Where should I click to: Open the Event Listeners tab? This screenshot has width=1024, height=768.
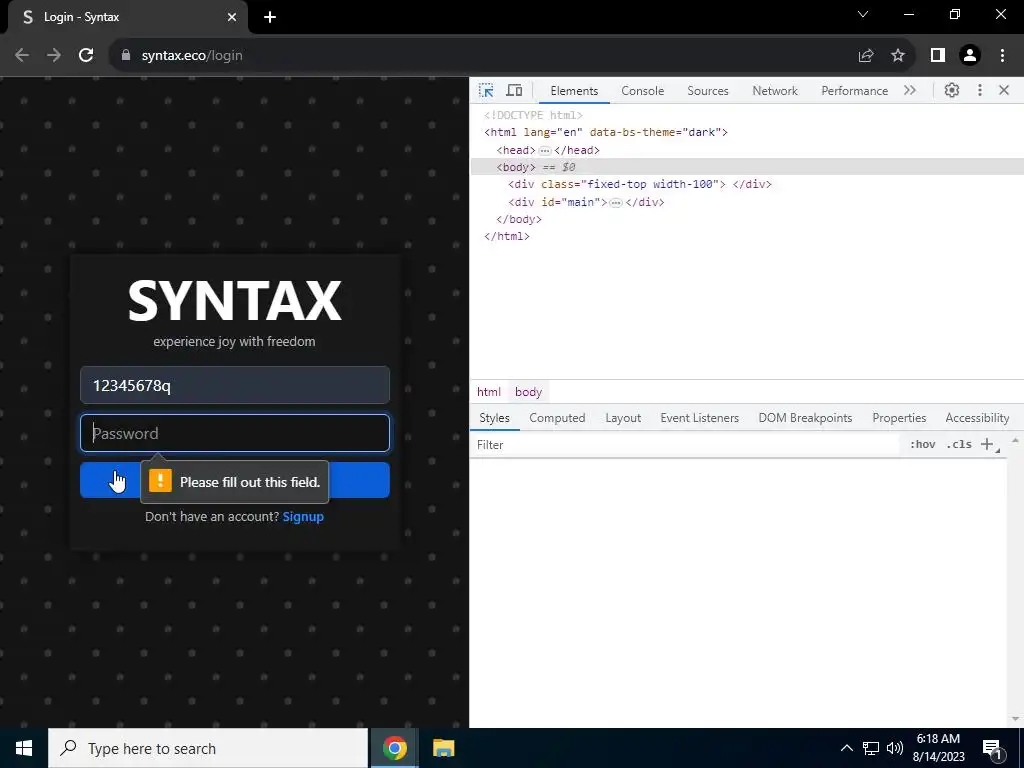click(699, 418)
